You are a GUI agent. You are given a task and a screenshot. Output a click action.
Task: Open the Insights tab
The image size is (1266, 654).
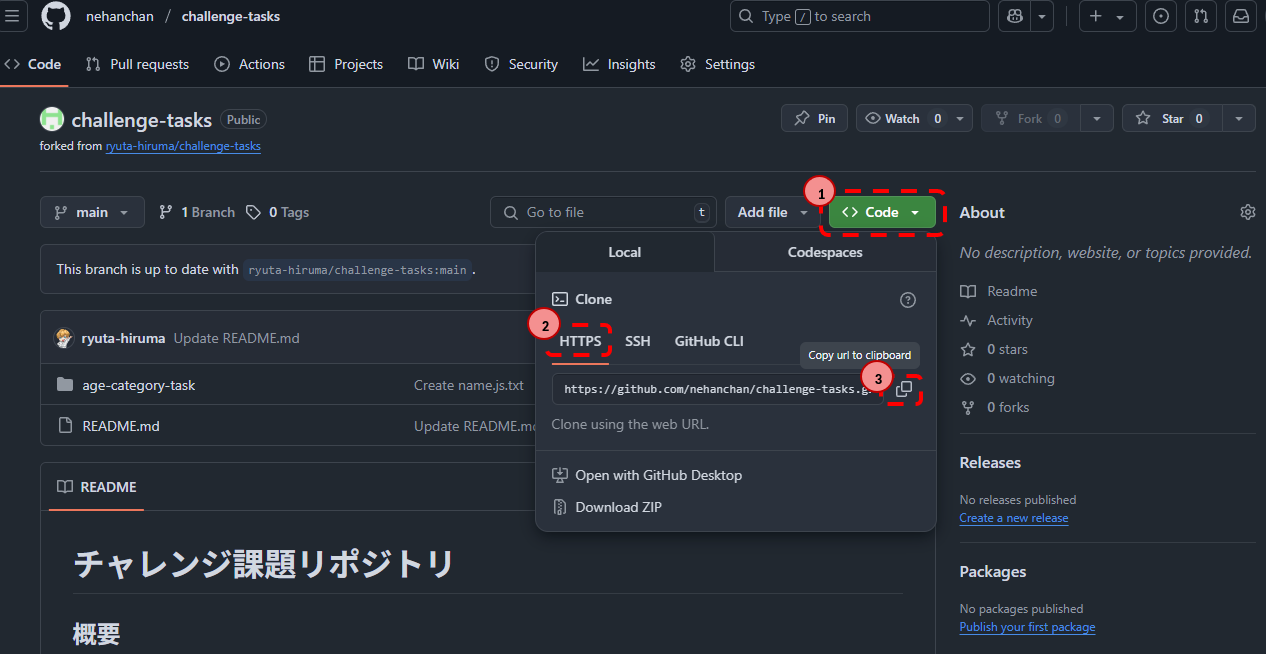pos(620,64)
